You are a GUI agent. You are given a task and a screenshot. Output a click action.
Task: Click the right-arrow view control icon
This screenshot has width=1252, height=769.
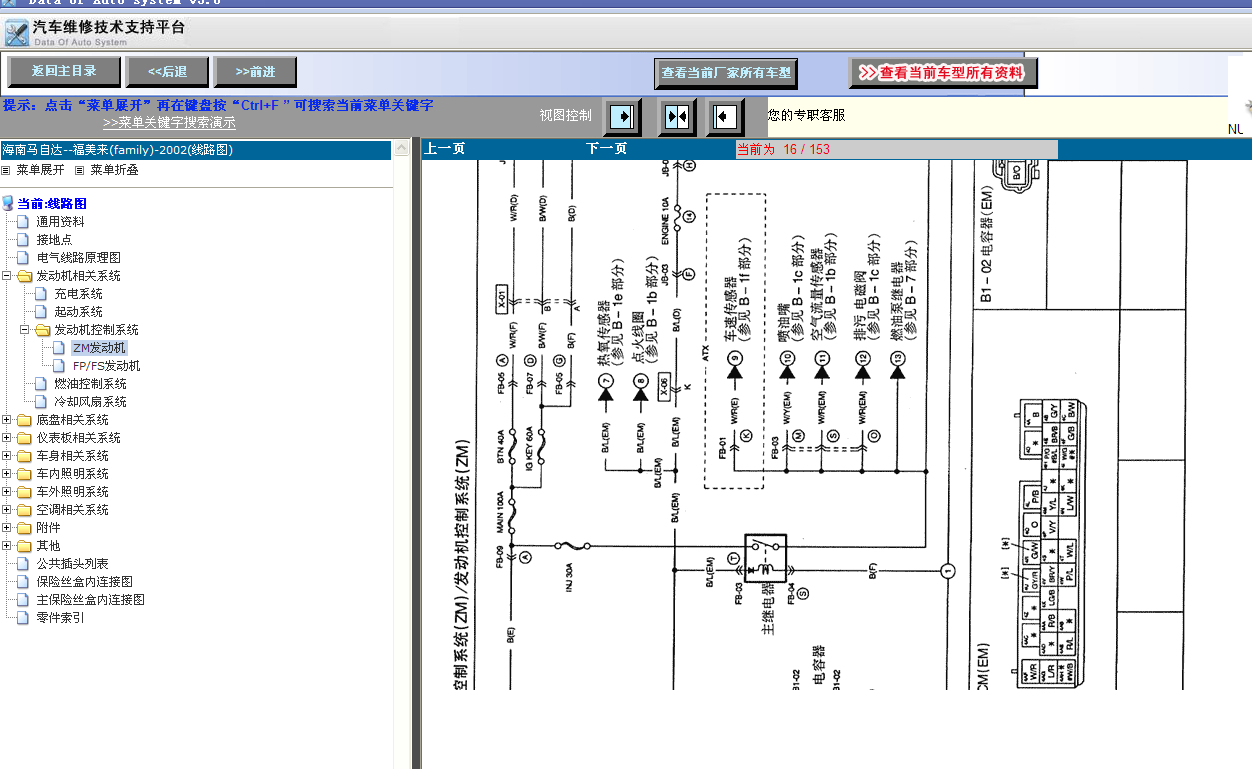(623, 117)
